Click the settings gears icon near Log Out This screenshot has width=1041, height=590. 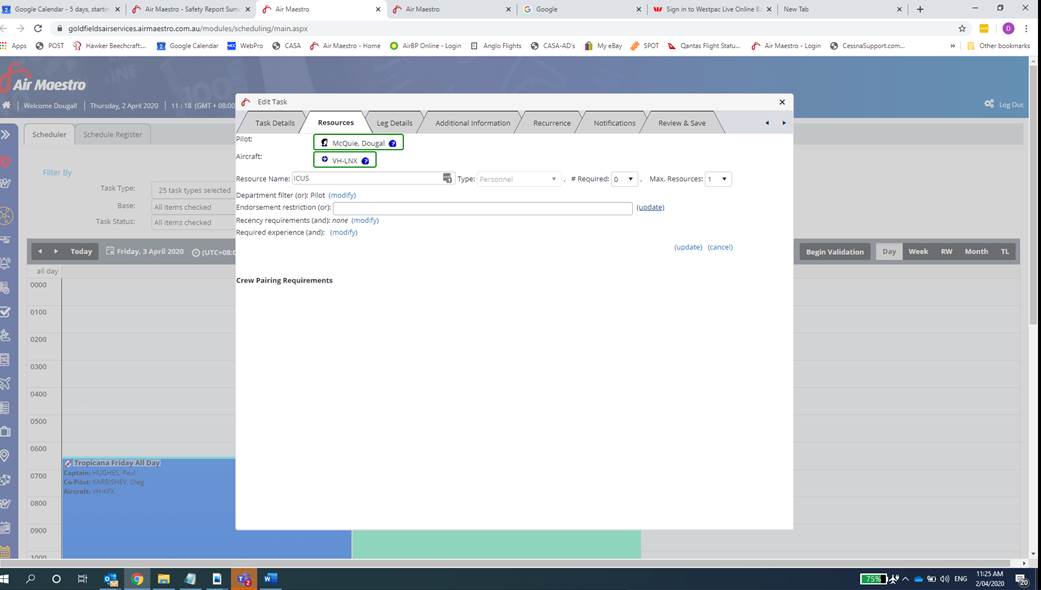point(989,104)
